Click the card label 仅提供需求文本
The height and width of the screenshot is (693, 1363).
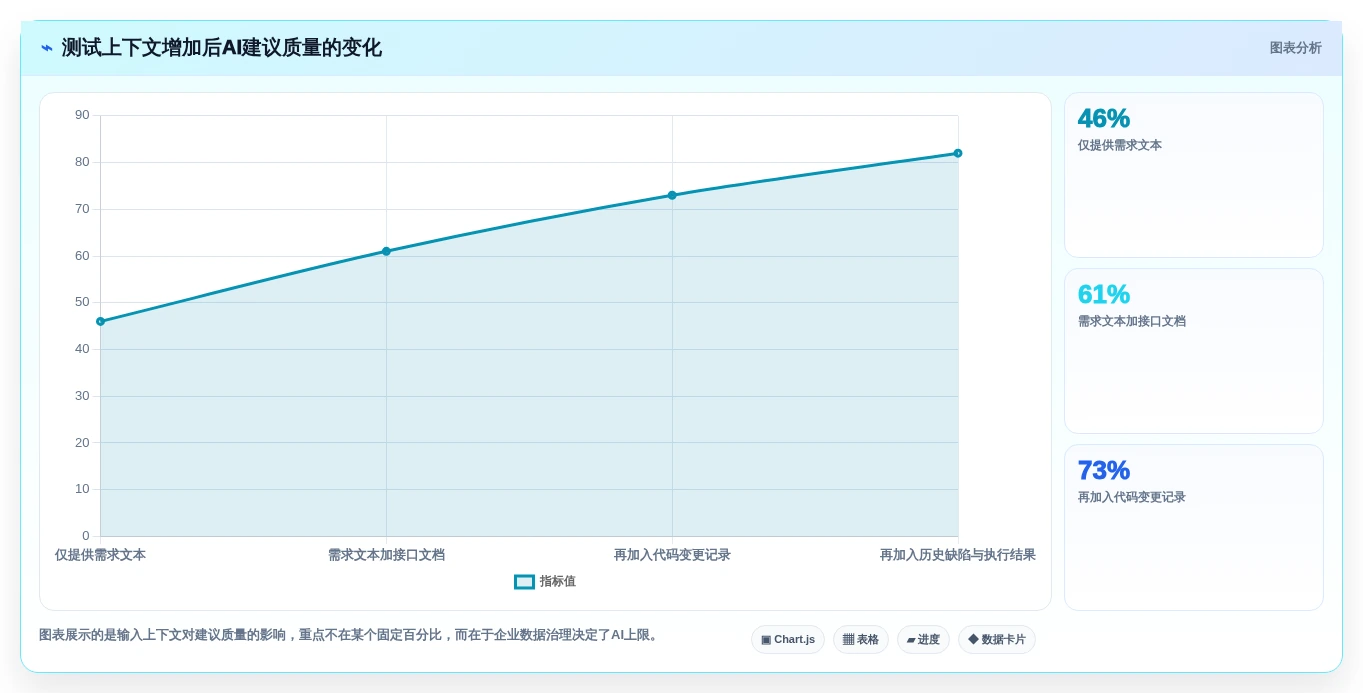coord(1120,145)
